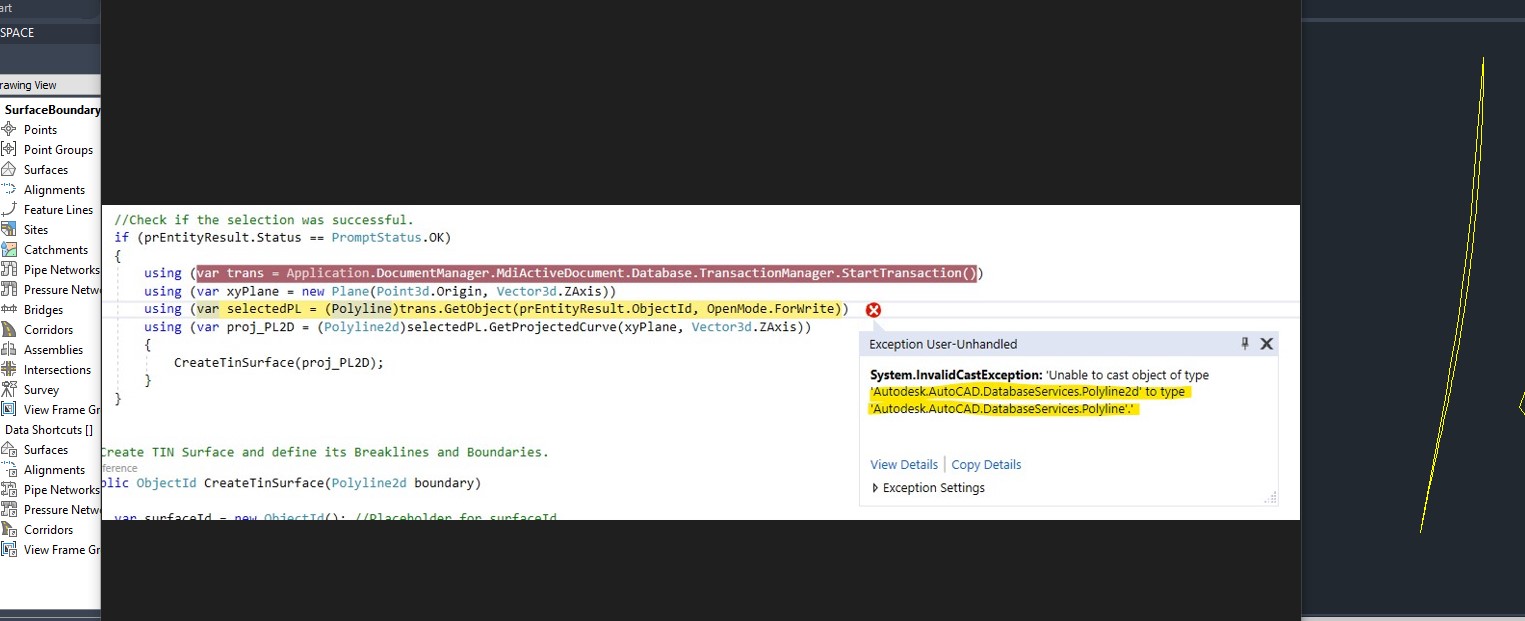Screen dimensions: 1525x621
Task: Select Pressure Networks under the SurfaceBoundary drawing
Action: (62, 289)
